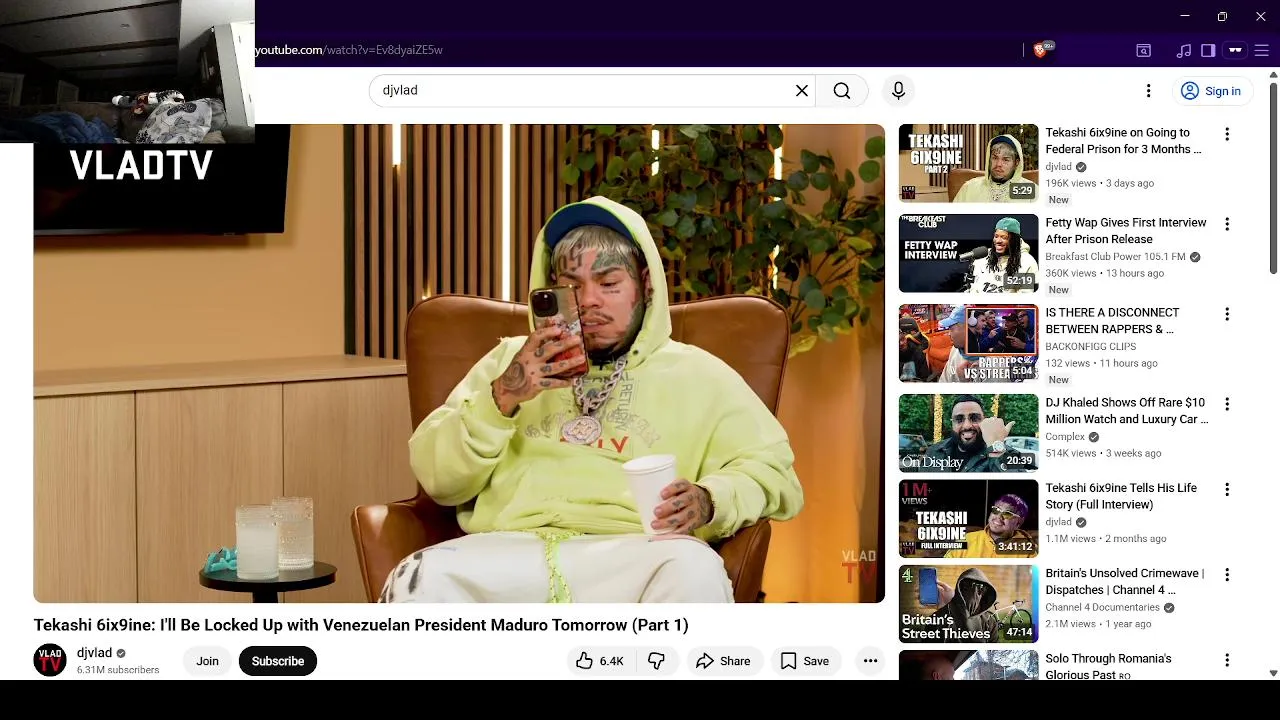The height and width of the screenshot is (720, 1280).
Task: Open 'IS THERE A DISCONNECT BETWEEN RAPPERS' title
Action: click(x=1112, y=321)
